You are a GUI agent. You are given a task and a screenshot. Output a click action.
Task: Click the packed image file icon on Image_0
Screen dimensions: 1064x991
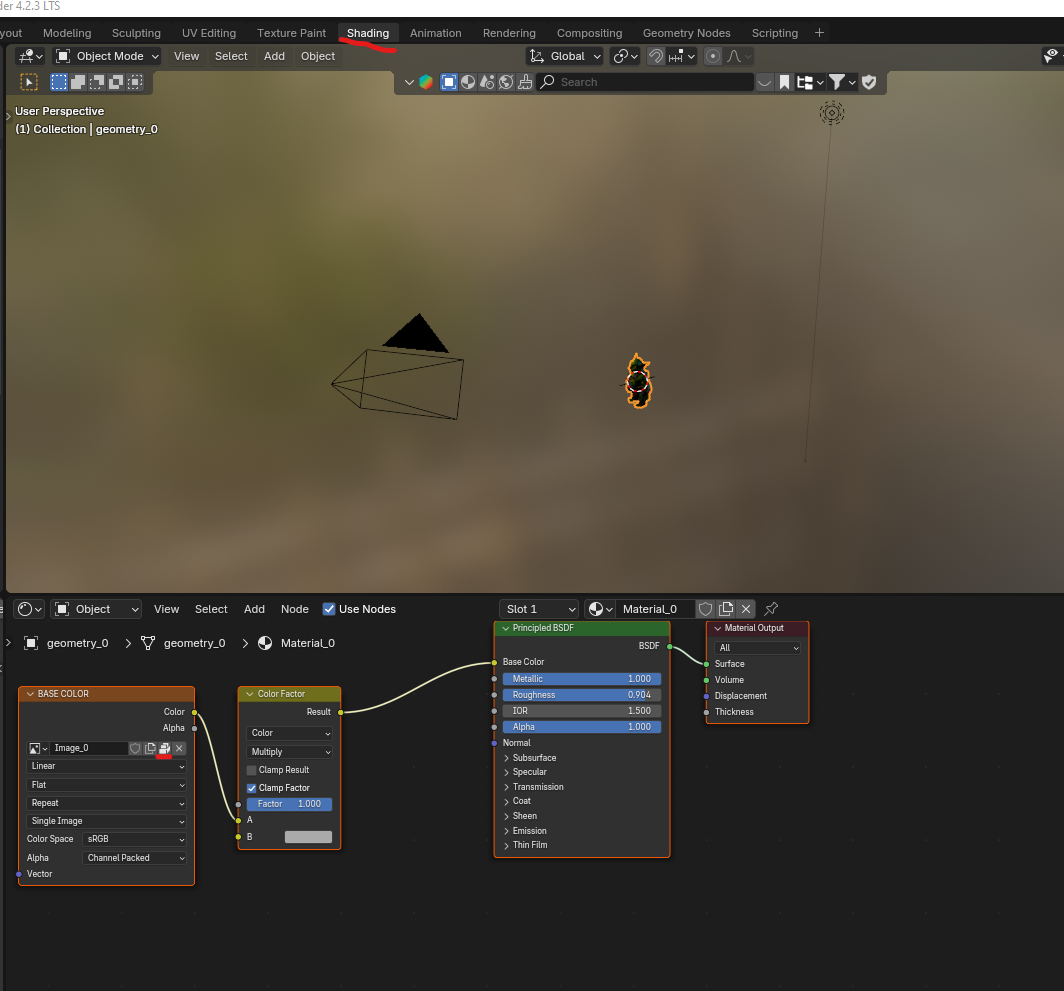point(164,748)
